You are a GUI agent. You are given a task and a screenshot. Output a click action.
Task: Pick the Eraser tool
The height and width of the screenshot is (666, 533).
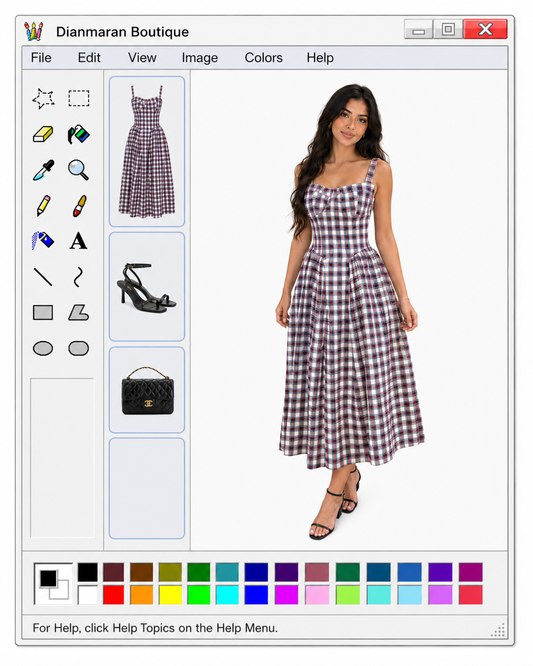tap(43, 134)
